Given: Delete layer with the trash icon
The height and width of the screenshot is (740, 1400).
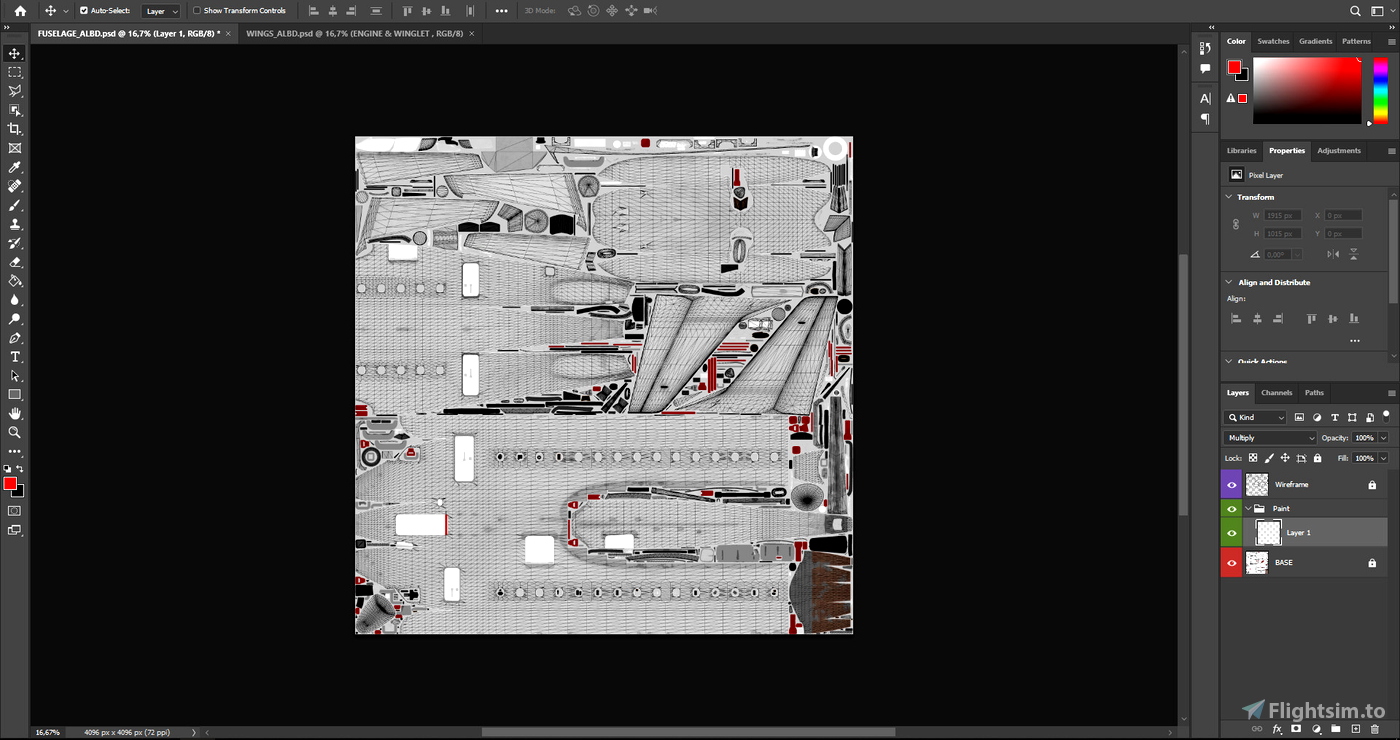Looking at the screenshot, I should pos(1374,729).
